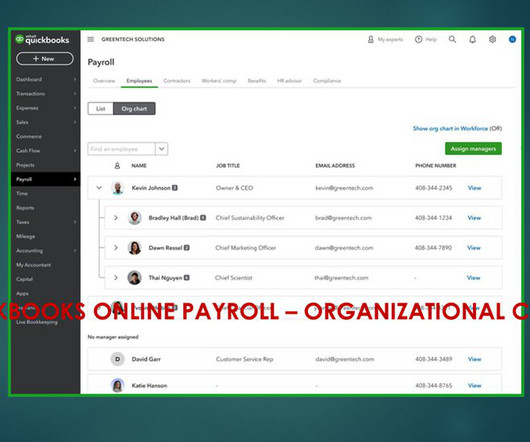This screenshot has width=530, height=442.
Task: Open the Contractors tab
Action: (177, 81)
